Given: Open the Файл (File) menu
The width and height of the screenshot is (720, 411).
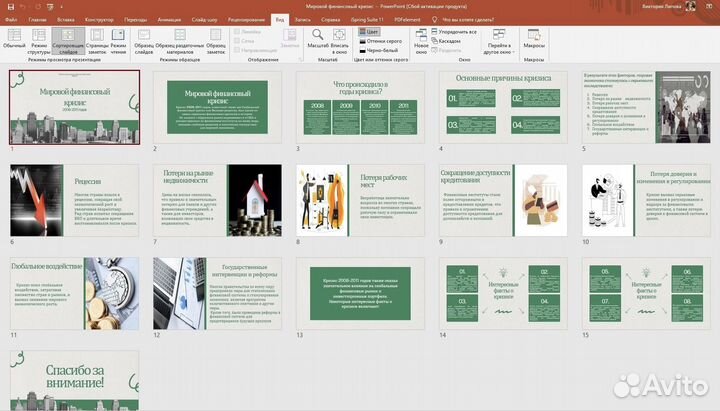Looking at the screenshot, I should click(11, 19).
